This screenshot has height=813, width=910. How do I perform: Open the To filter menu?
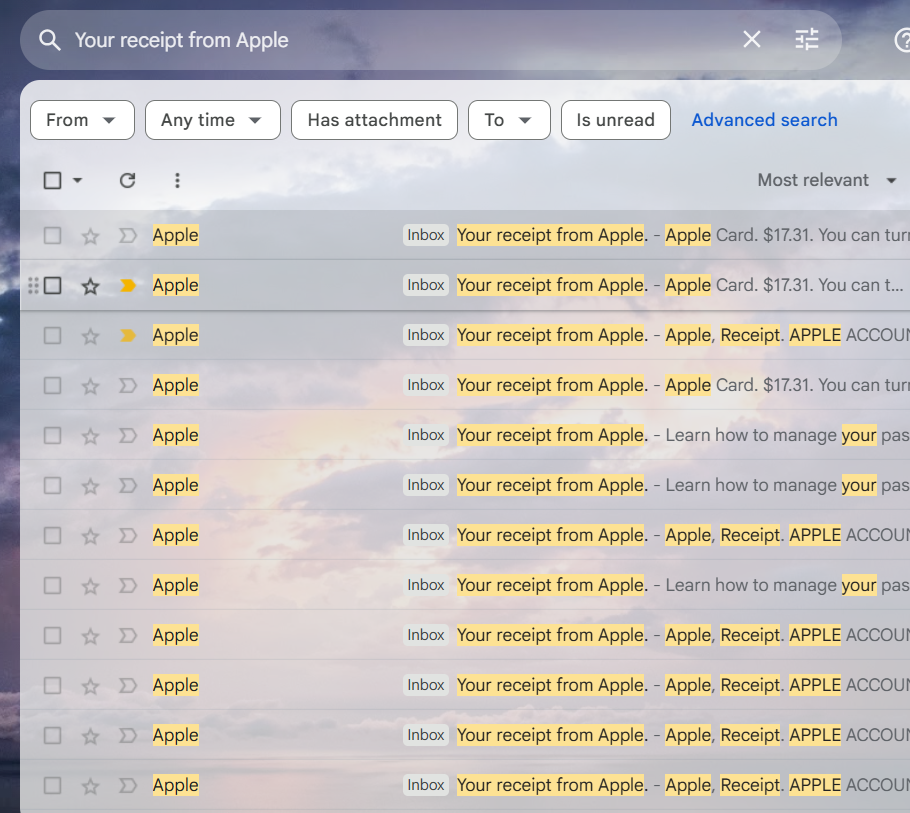click(509, 119)
